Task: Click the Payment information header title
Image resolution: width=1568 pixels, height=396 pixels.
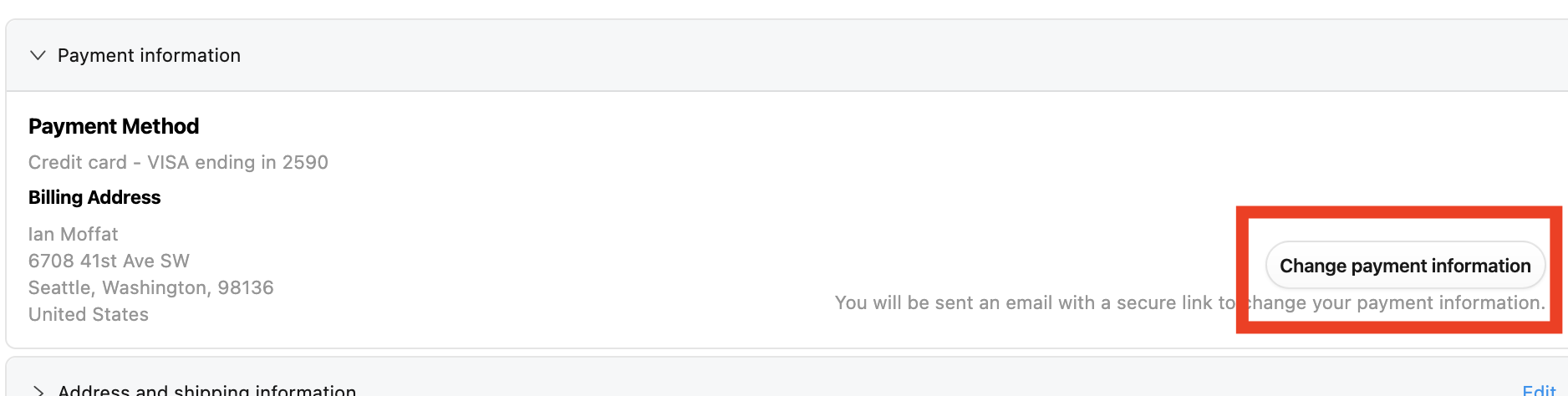Action: coord(149,55)
